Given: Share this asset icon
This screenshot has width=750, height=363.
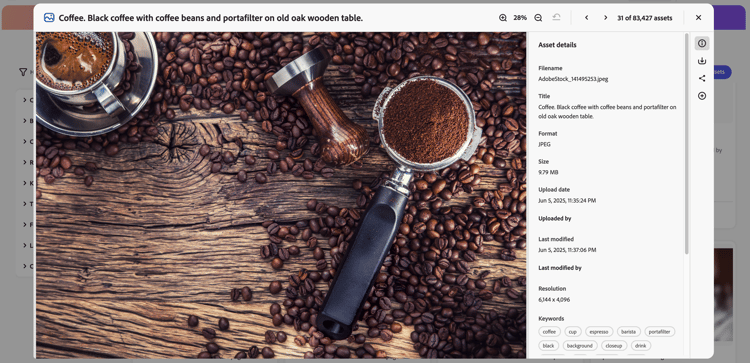Looking at the screenshot, I should point(702,78).
